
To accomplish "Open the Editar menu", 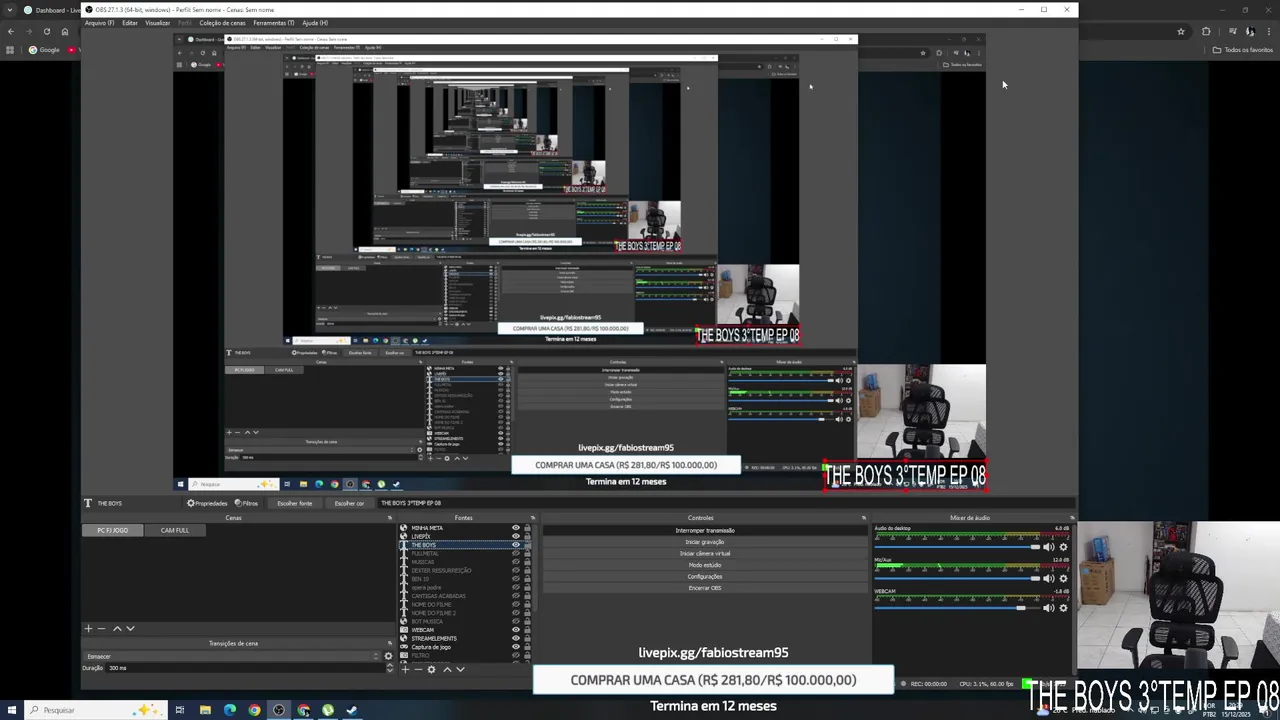I will coord(130,23).
